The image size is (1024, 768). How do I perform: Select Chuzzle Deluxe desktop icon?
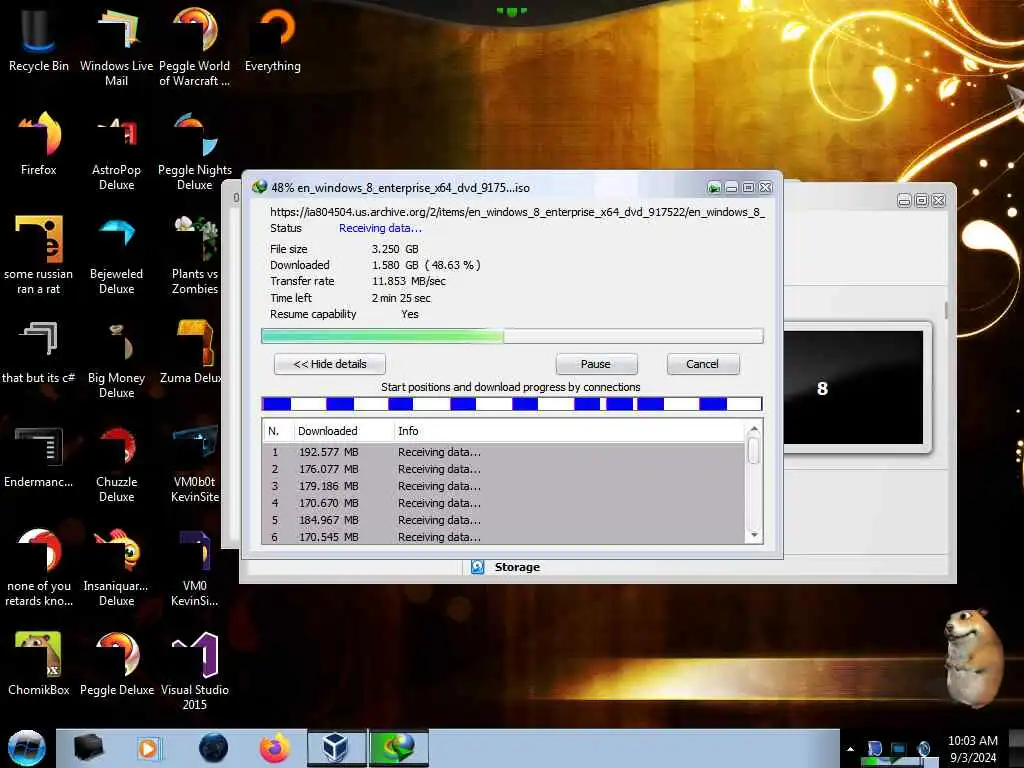click(116, 462)
